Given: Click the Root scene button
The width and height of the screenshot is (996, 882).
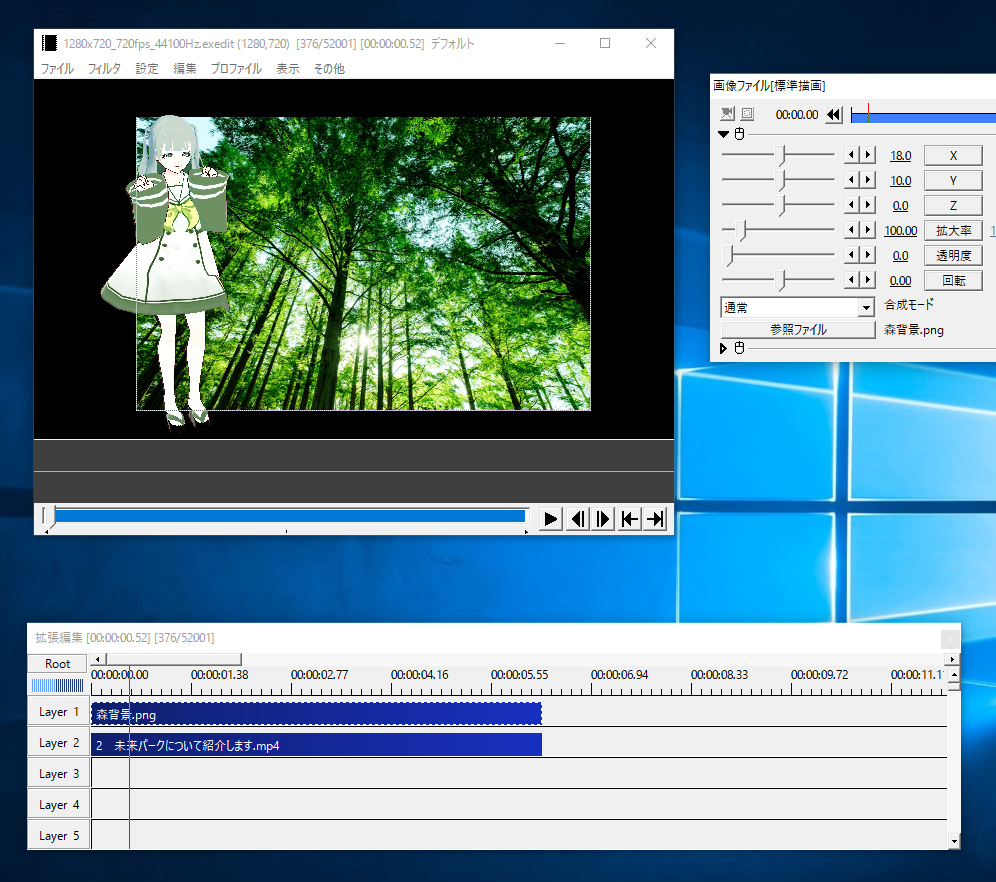Looking at the screenshot, I should point(57,664).
